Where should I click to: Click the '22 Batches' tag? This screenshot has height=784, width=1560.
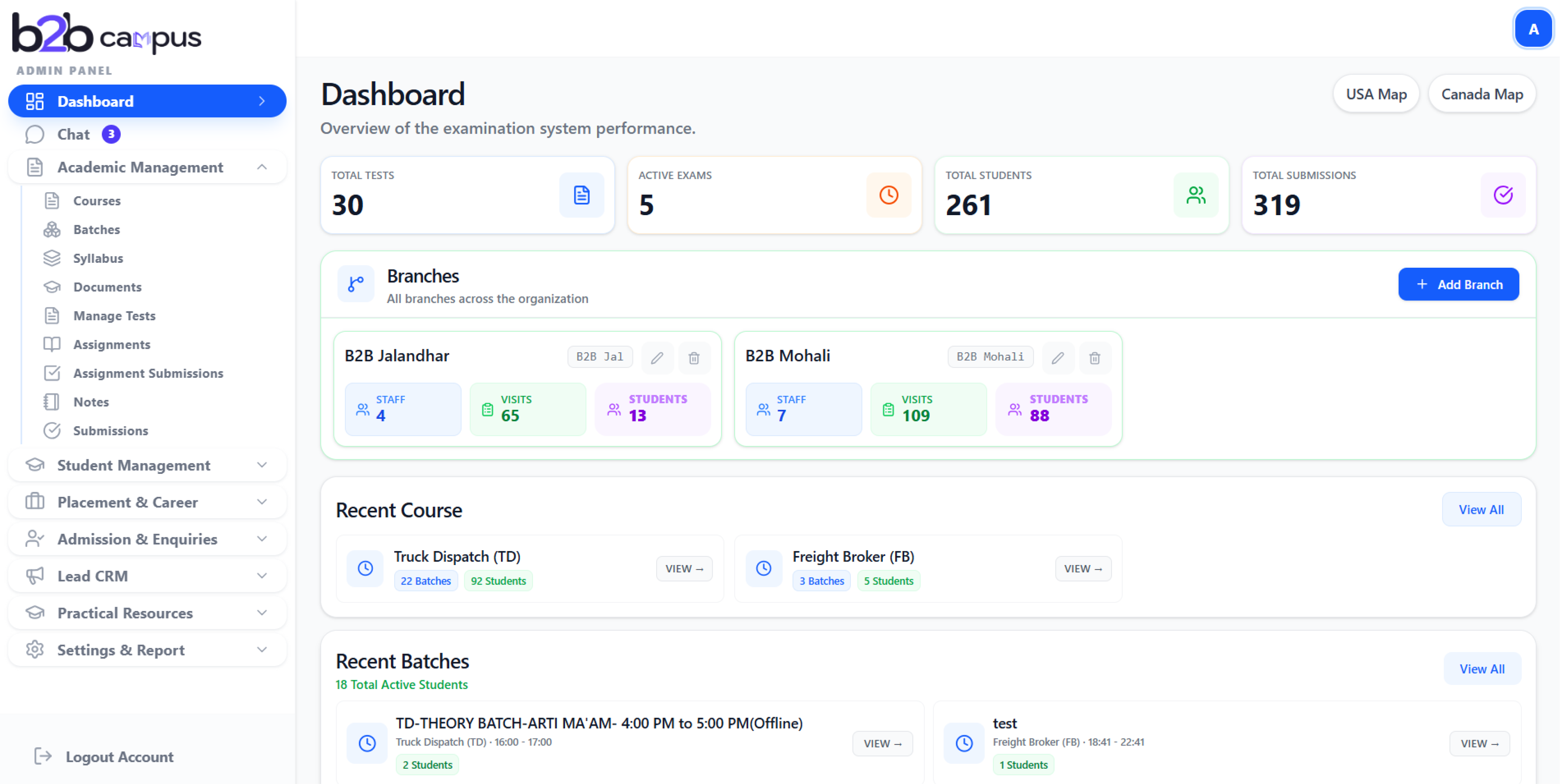click(x=426, y=581)
